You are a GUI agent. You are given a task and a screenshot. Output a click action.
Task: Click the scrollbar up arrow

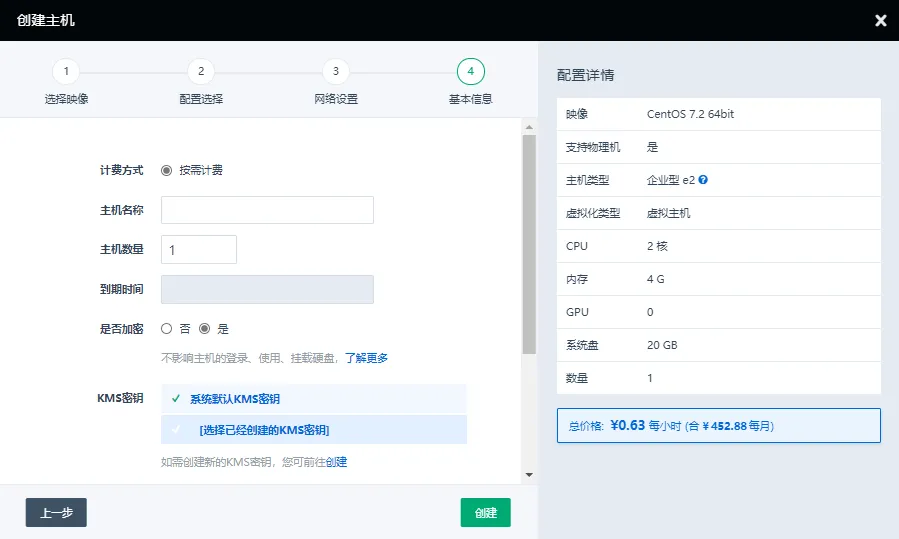point(529,127)
